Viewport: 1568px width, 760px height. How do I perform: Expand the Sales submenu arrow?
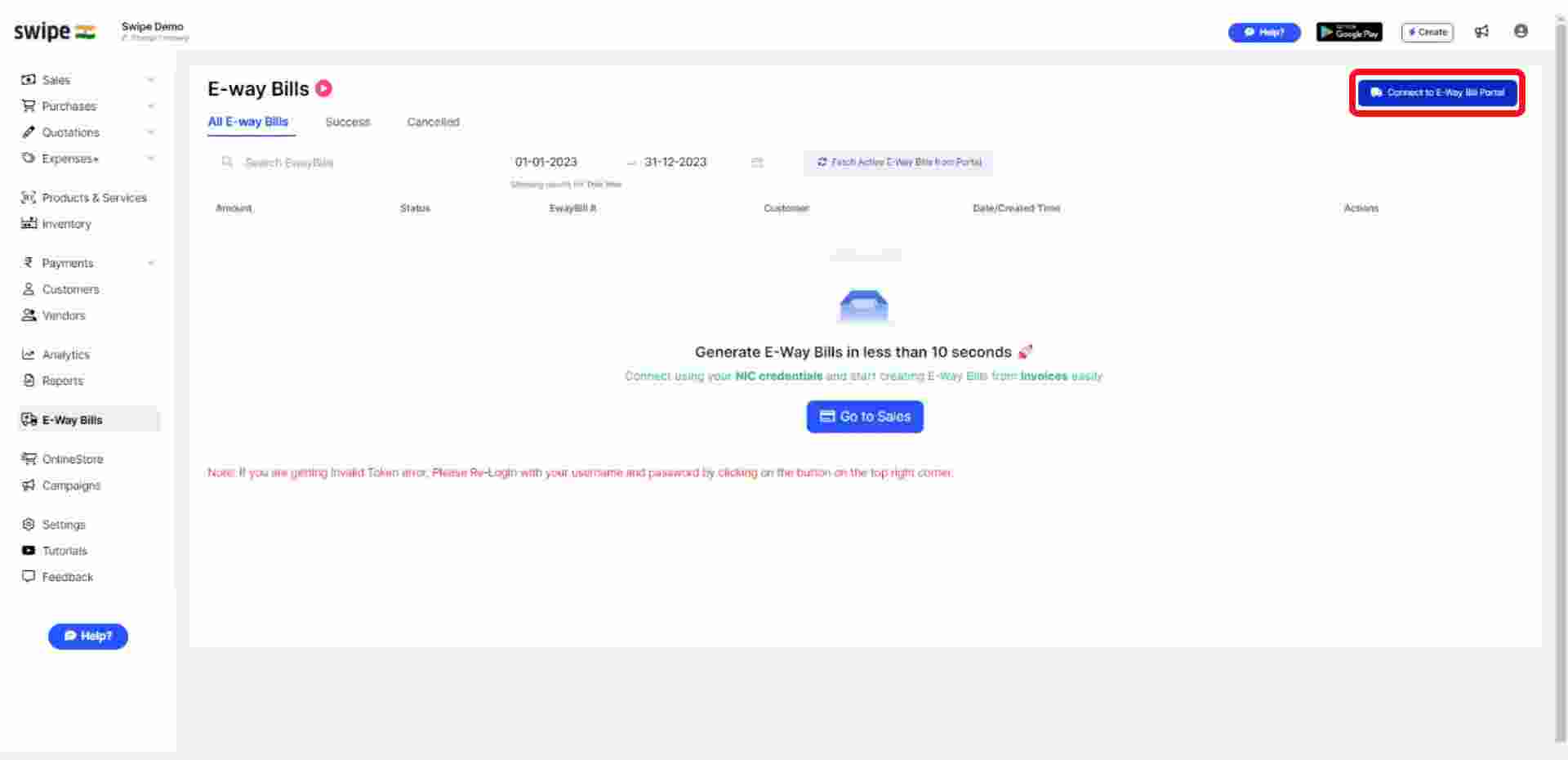point(151,80)
